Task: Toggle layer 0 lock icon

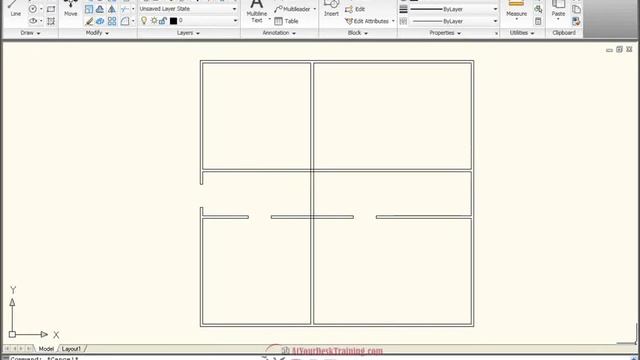Action: click(163, 20)
